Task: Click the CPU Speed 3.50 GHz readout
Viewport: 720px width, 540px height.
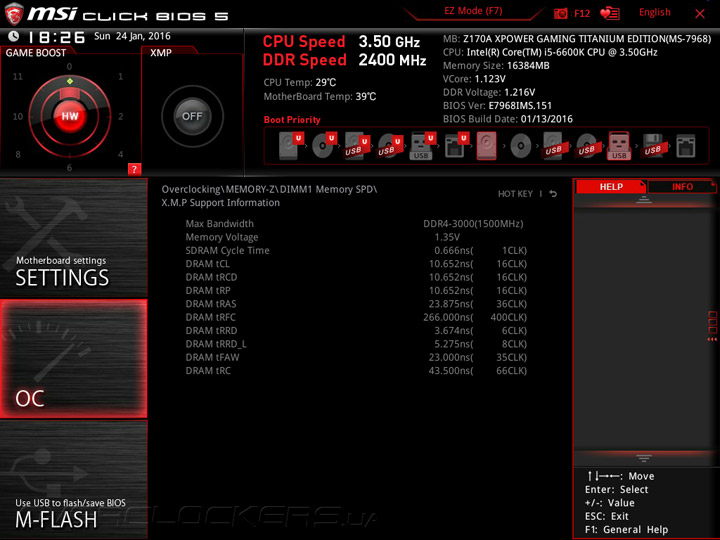Action: click(341, 41)
